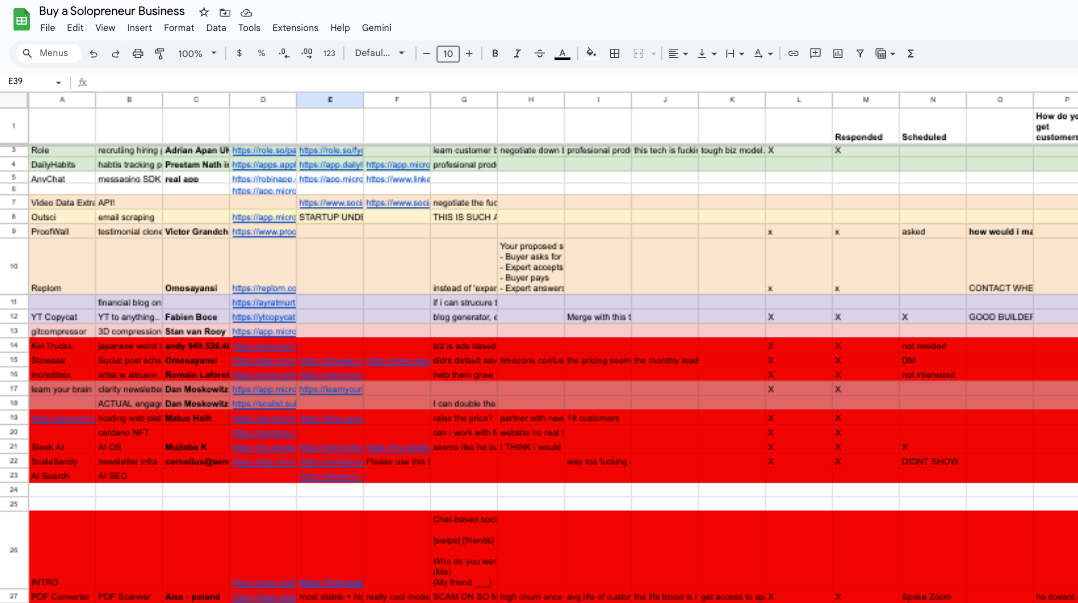The height and width of the screenshot is (603, 1078).
Task: Open the functions sigma menu
Action: [910, 54]
